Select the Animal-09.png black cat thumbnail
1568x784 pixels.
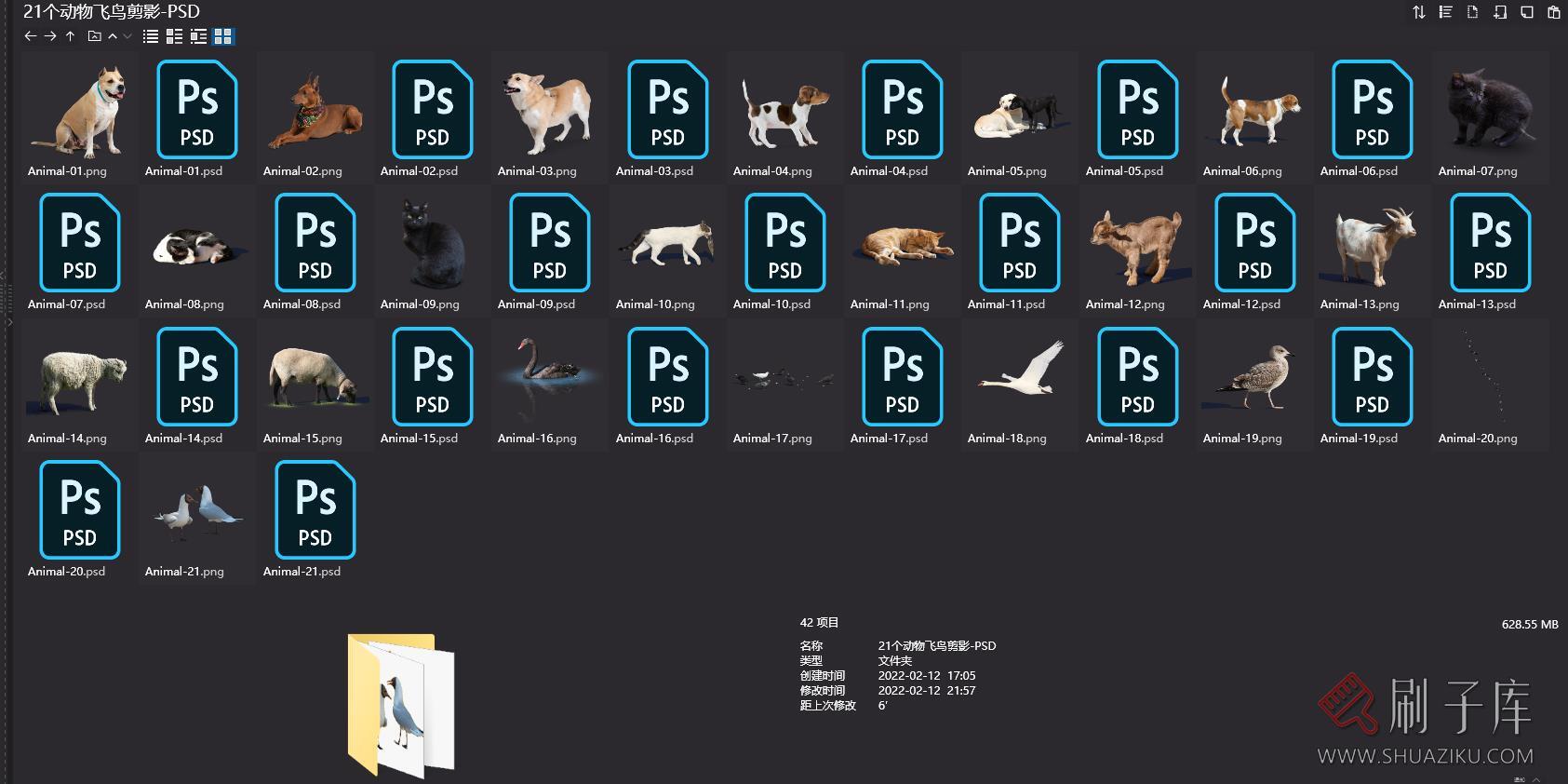432,243
